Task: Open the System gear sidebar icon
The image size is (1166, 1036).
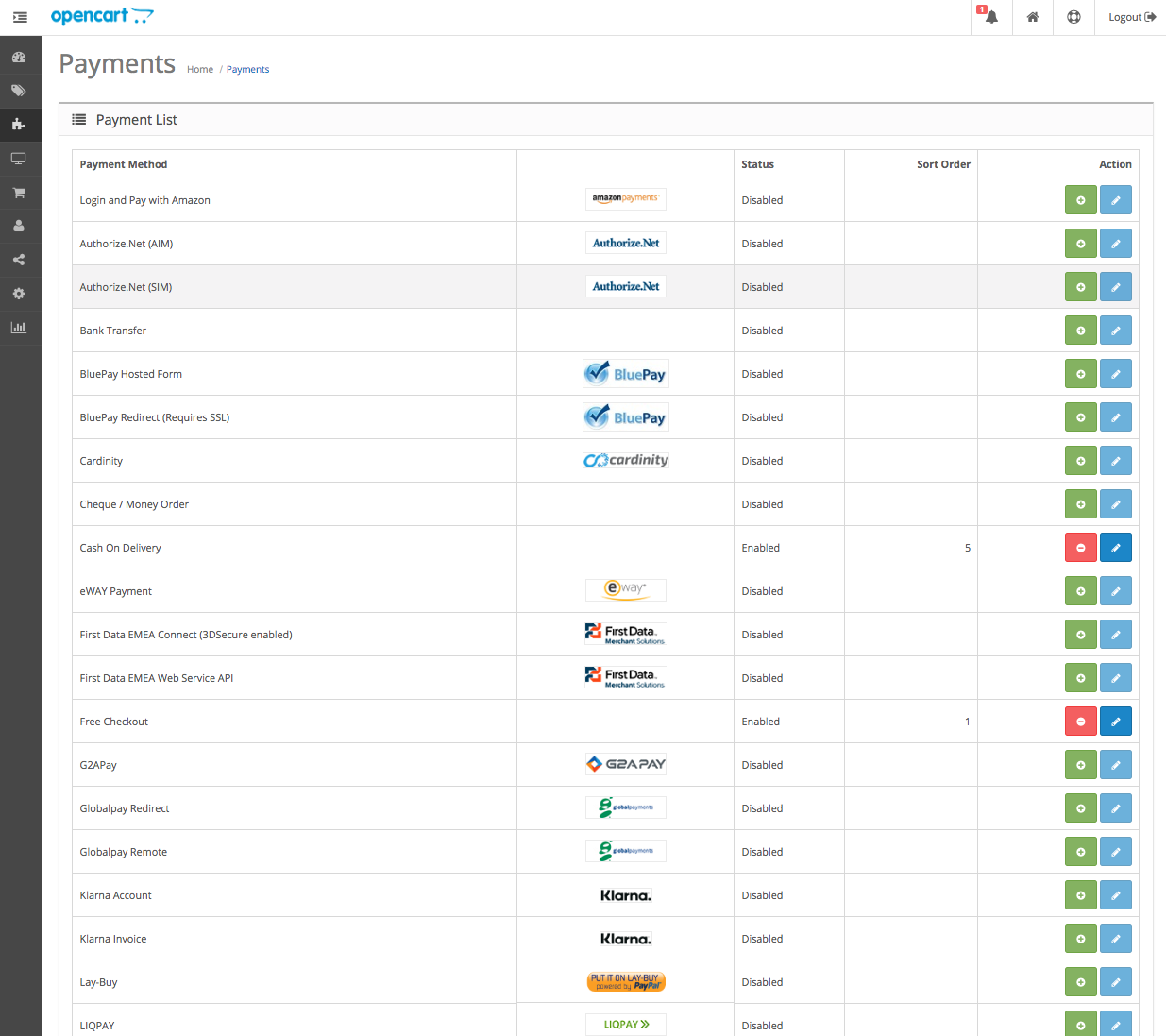Action: 19,294
